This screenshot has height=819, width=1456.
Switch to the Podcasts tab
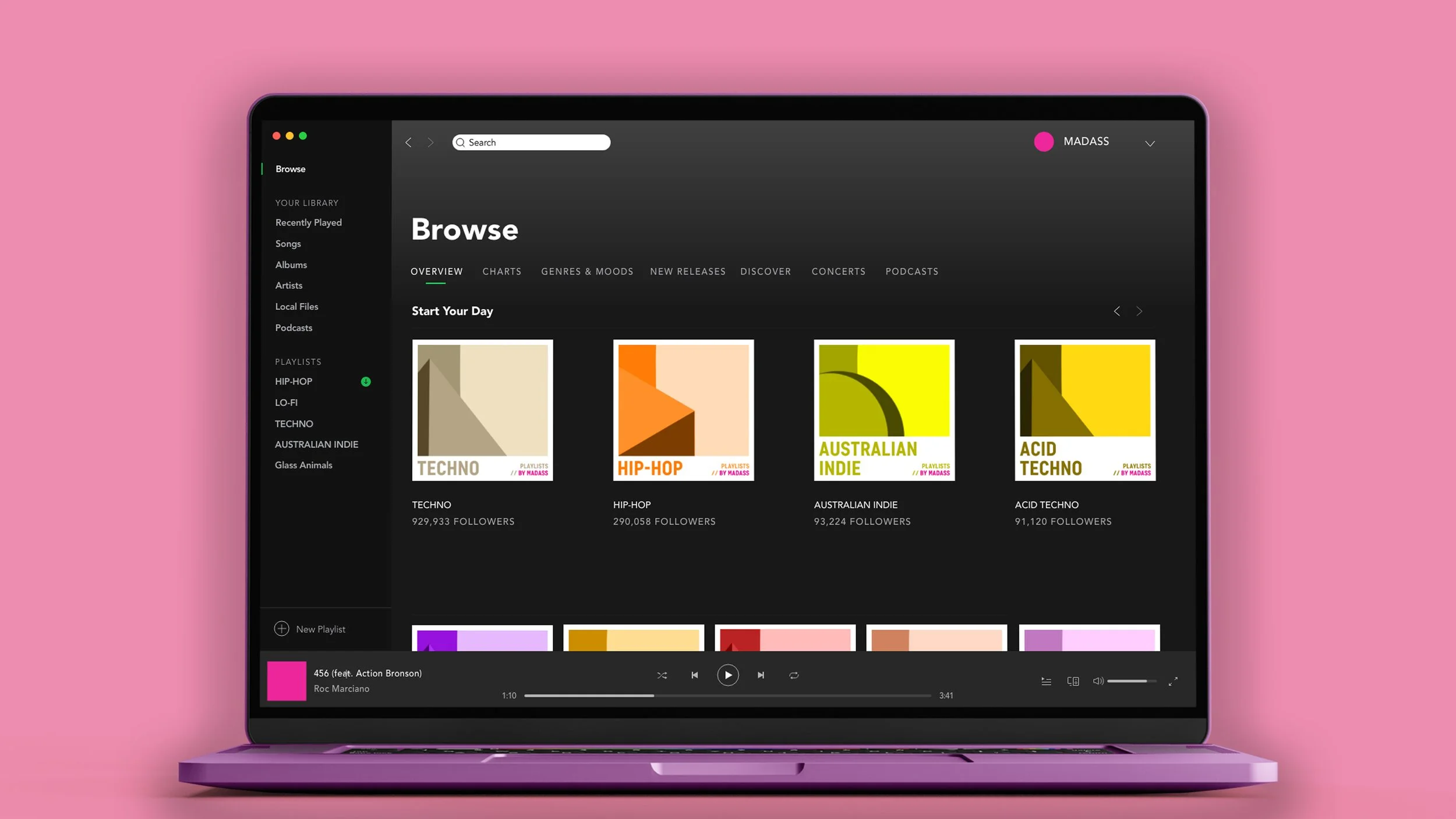click(911, 271)
